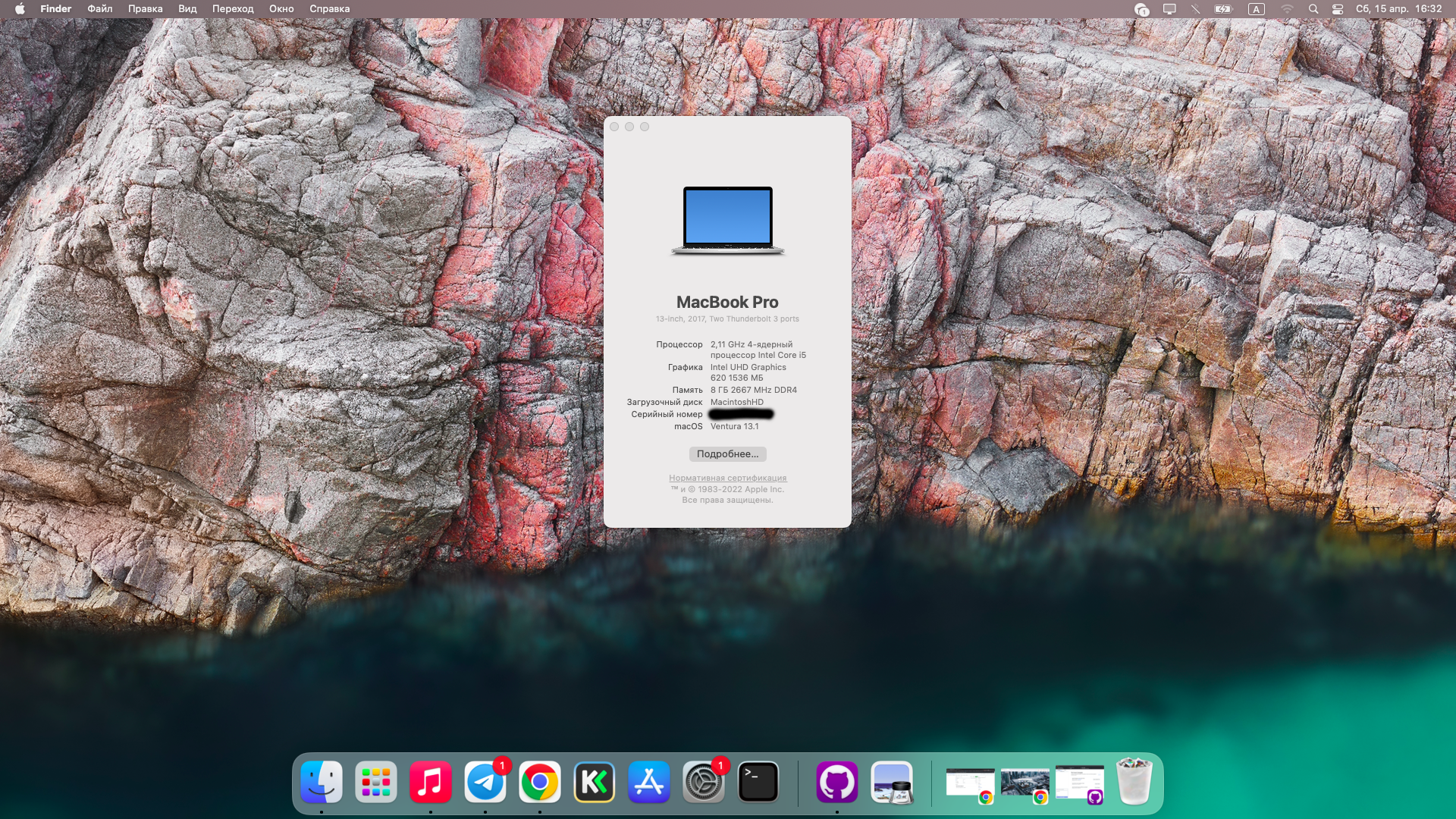This screenshot has width=1456, height=819.
Task: Restore second minimized Chrome window in Dock
Action: (1025, 784)
